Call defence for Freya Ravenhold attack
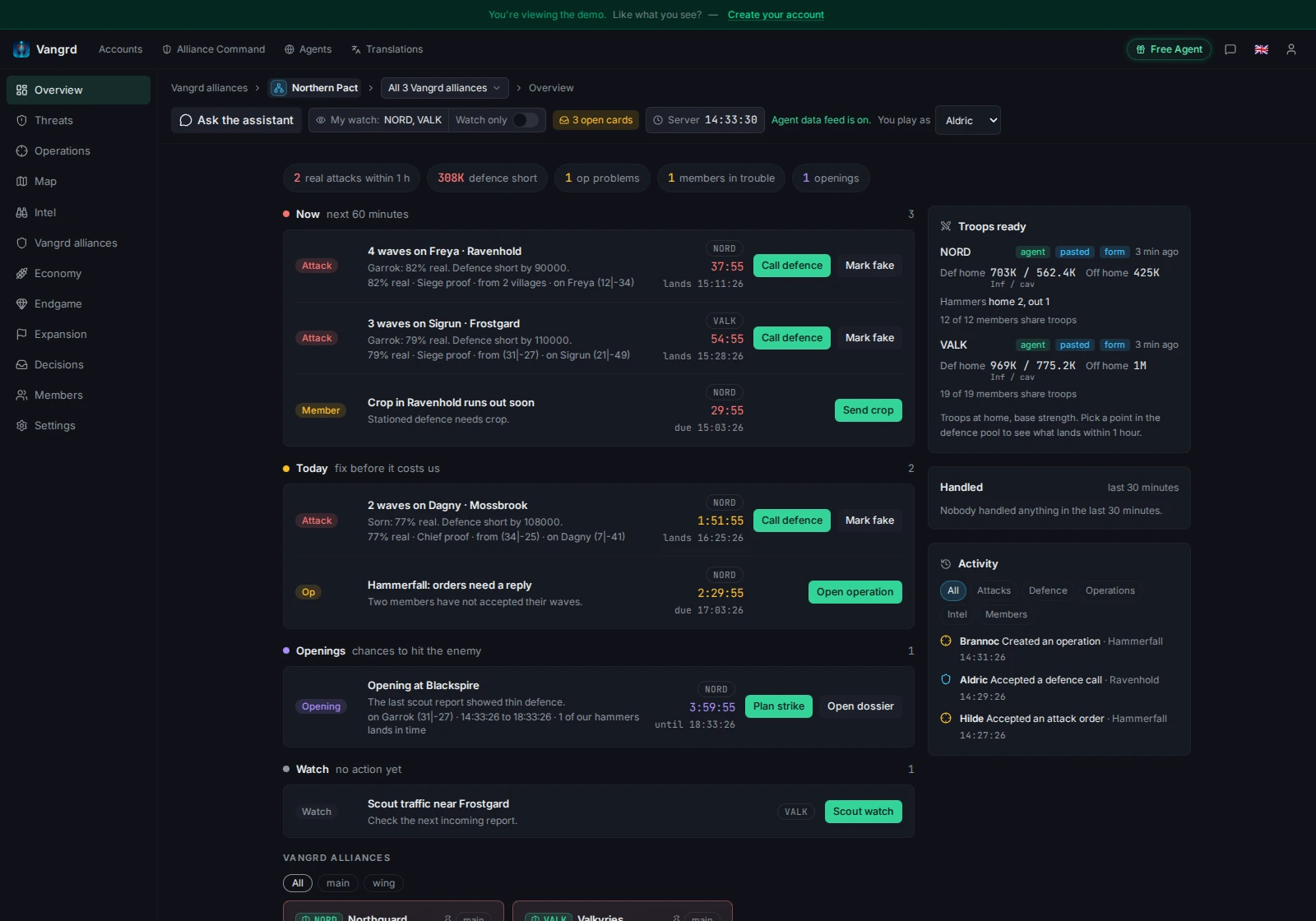1316x921 pixels. pyautogui.click(x=792, y=266)
